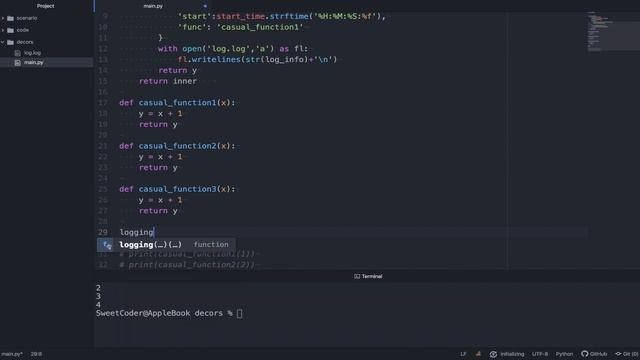Click the 'Initializing' status text

click(x=512, y=354)
